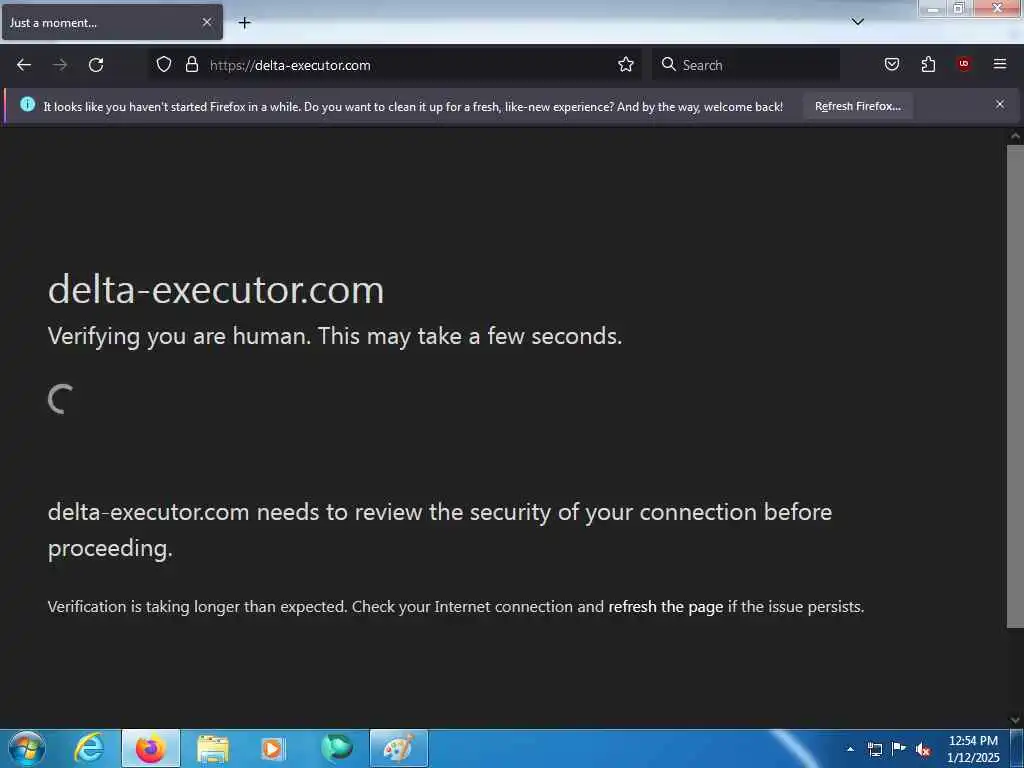This screenshot has width=1024, height=768.
Task: Click the muted volume tray icon
Action: click(923, 749)
